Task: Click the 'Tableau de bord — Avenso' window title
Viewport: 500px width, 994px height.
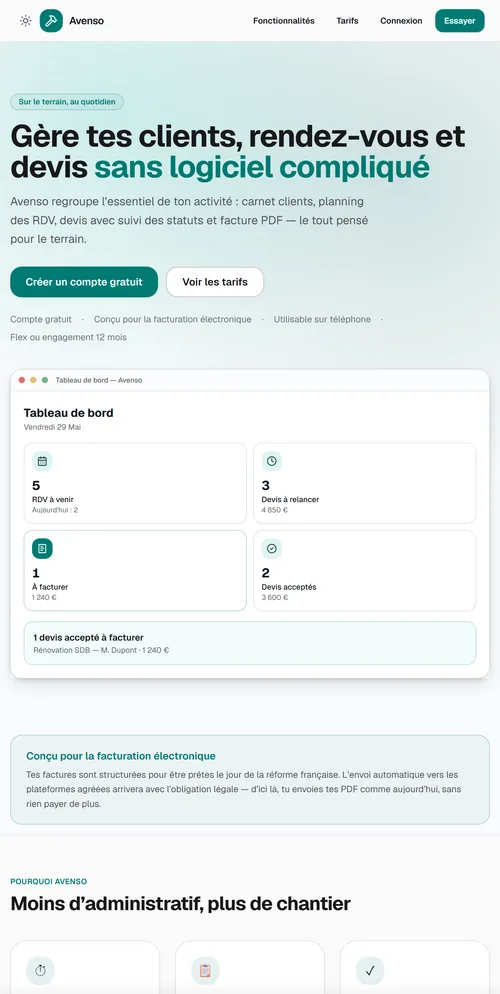Action: click(x=99, y=380)
